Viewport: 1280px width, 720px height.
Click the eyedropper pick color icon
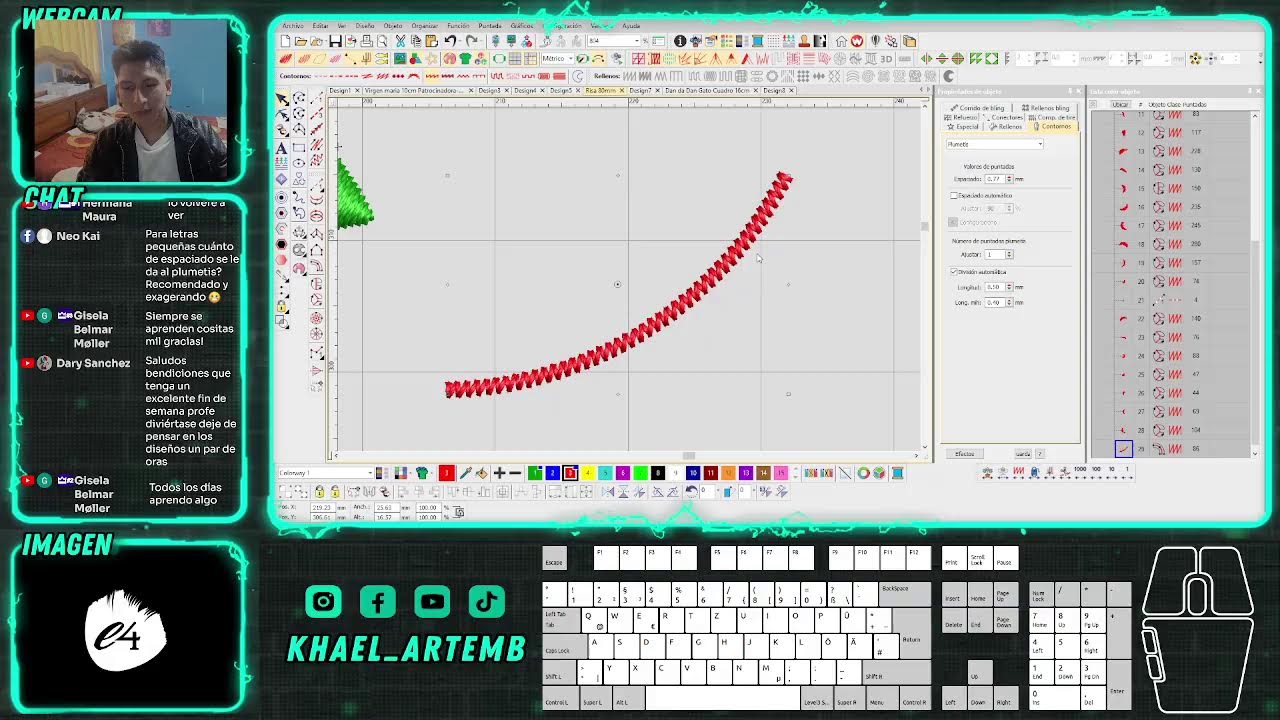coord(466,472)
